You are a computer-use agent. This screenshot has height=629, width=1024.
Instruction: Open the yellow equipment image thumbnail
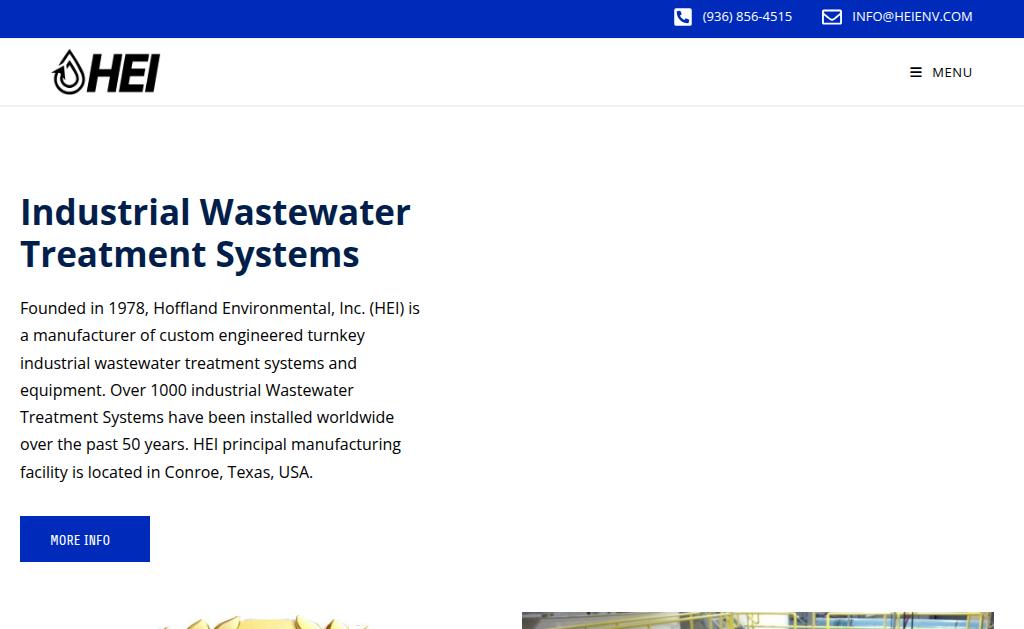(x=264, y=622)
